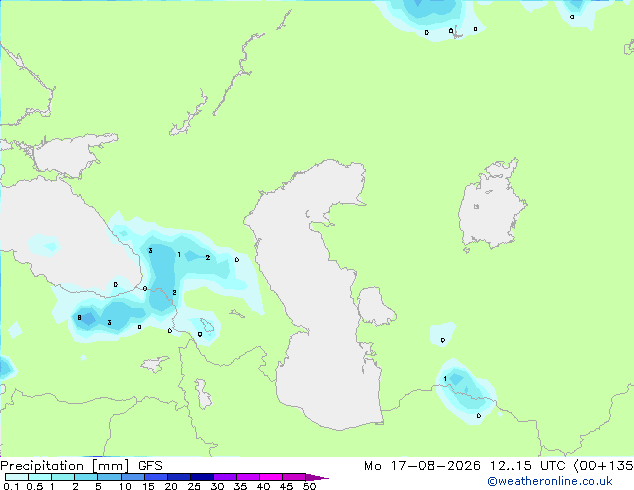This screenshot has width=634, height=490.
Task: Click the legend arrow tip above 50 mm
Action: (317, 477)
